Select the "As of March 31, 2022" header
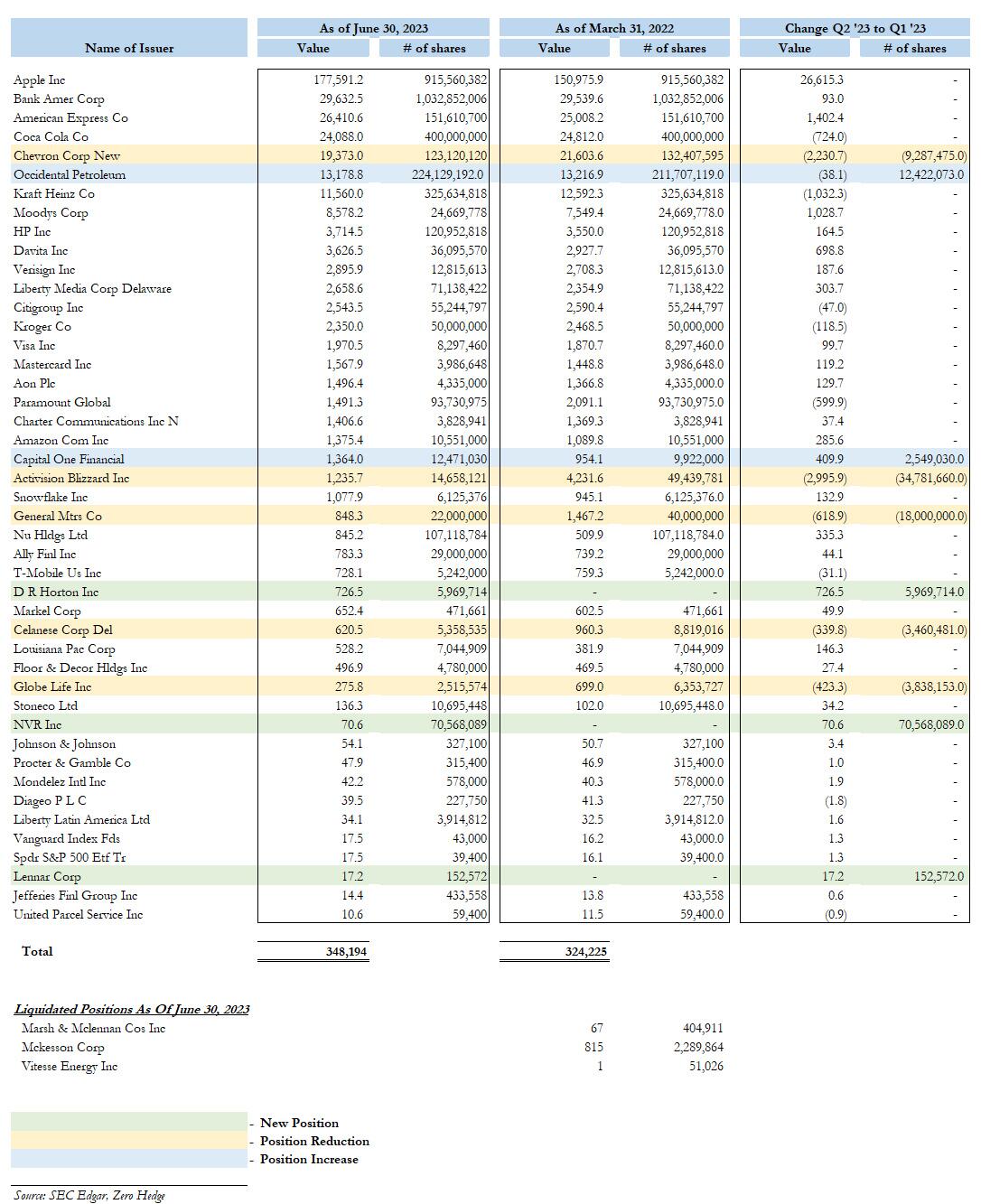Viewport: 981px width, 1204px height. coord(615,28)
